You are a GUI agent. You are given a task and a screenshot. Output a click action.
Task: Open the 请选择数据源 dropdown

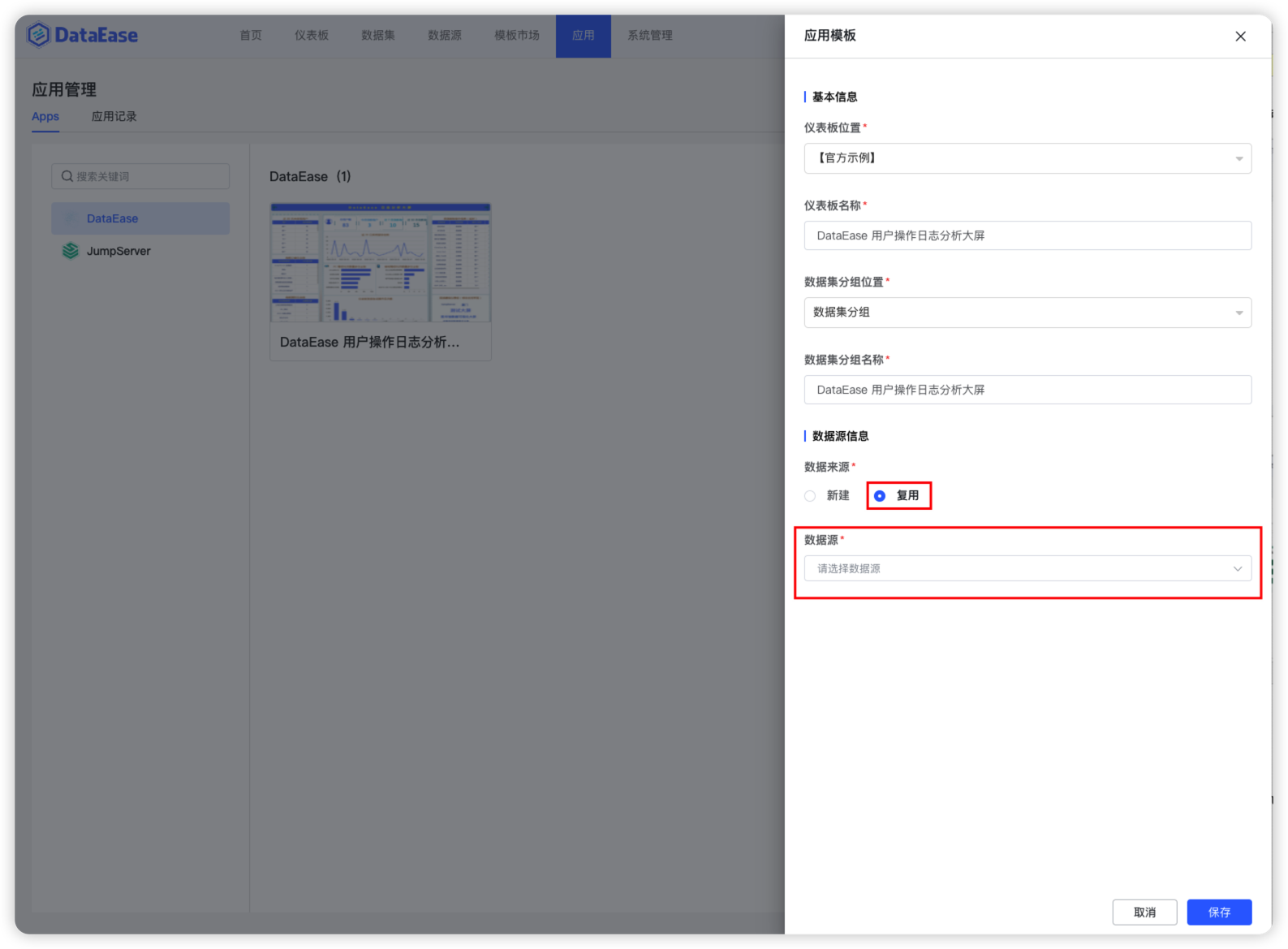pyautogui.click(x=1027, y=568)
